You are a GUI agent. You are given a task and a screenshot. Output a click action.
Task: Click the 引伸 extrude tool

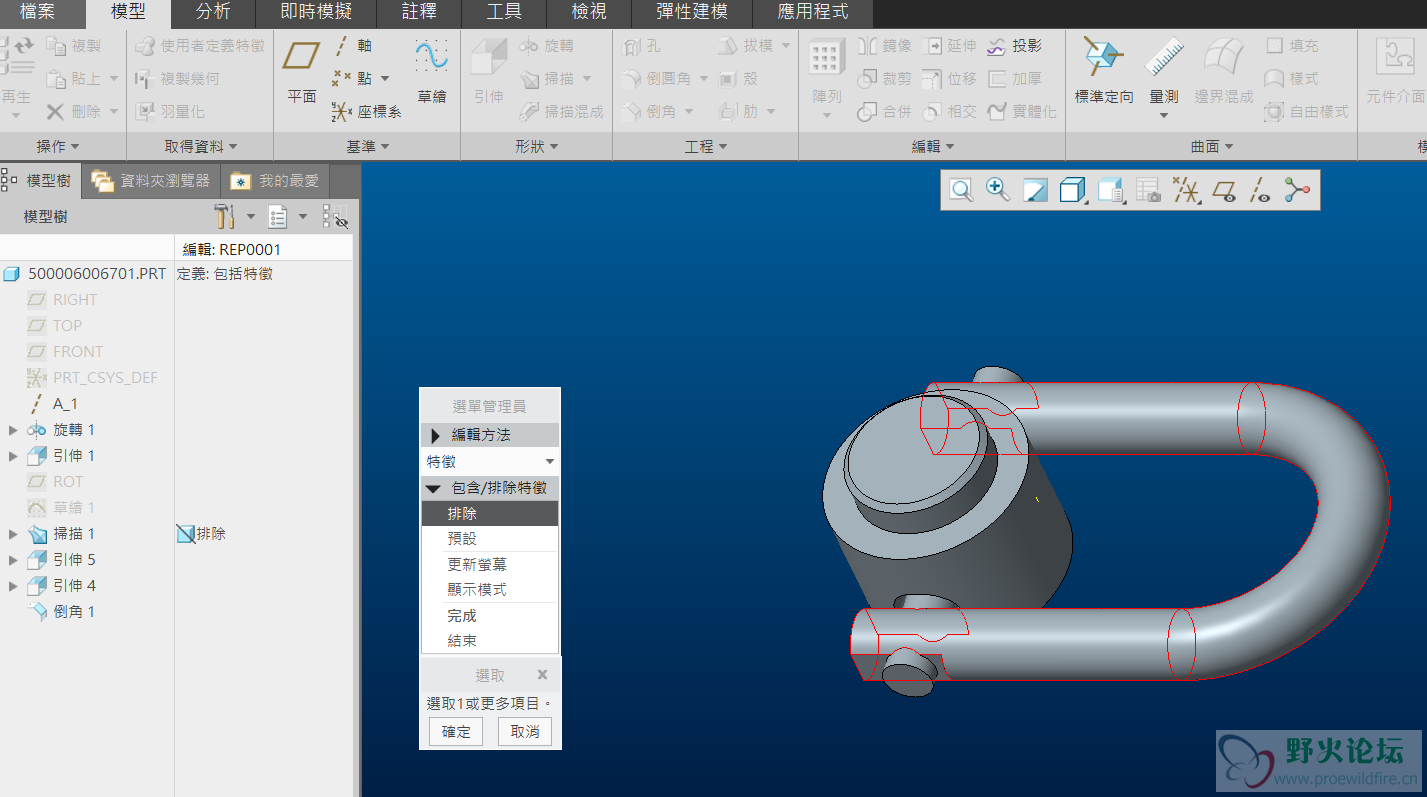click(489, 71)
